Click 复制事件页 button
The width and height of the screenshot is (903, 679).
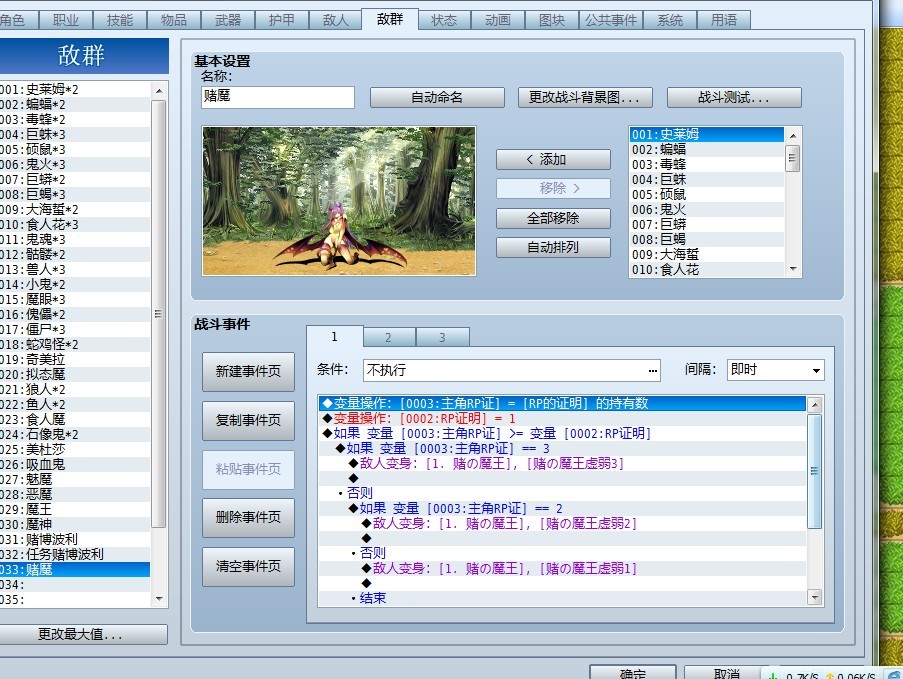pos(248,420)
